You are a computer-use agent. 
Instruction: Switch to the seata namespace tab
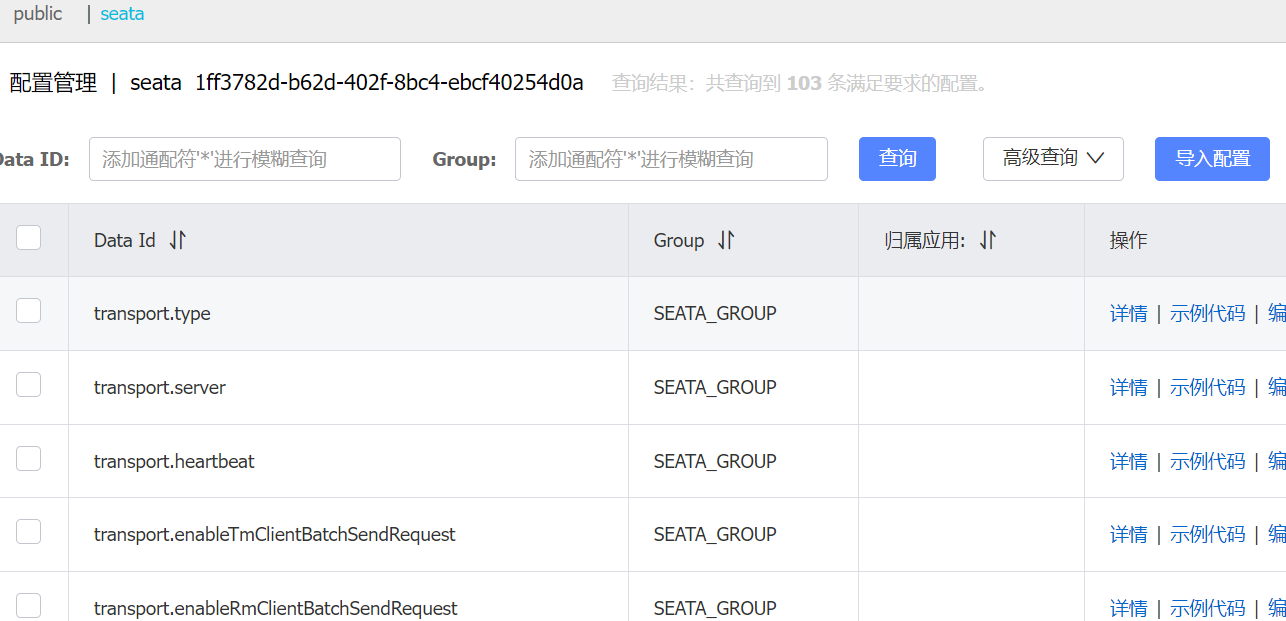click(122, 14)
